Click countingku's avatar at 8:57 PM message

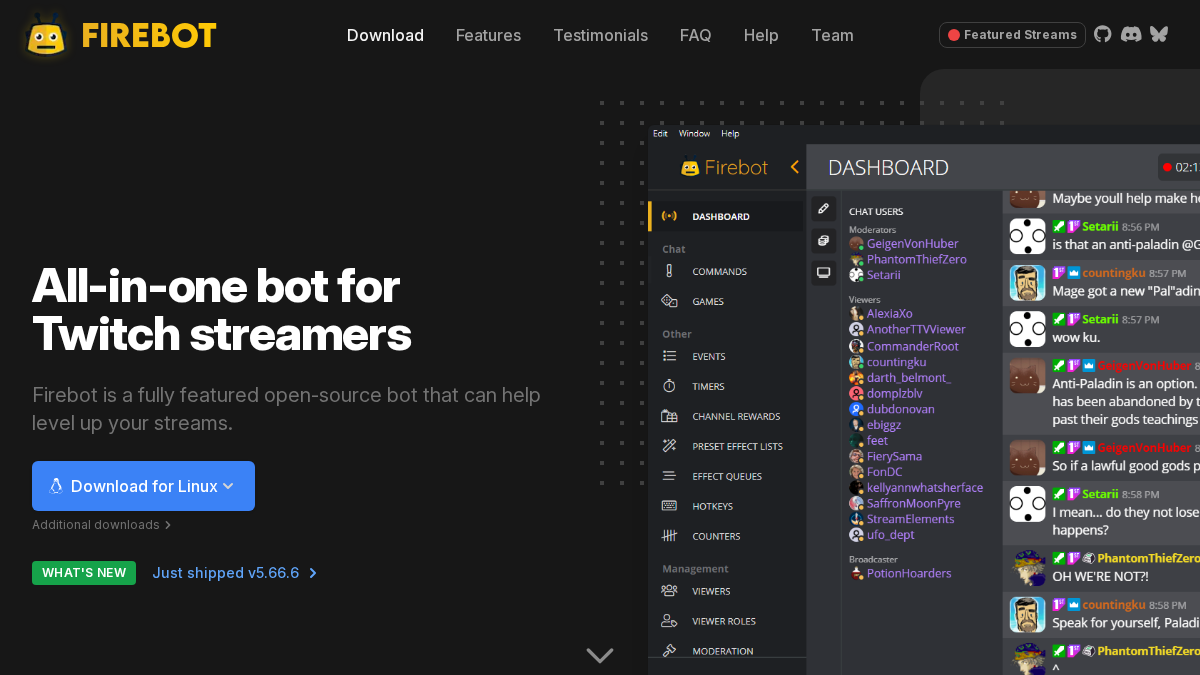click(x=1027, y=283)
